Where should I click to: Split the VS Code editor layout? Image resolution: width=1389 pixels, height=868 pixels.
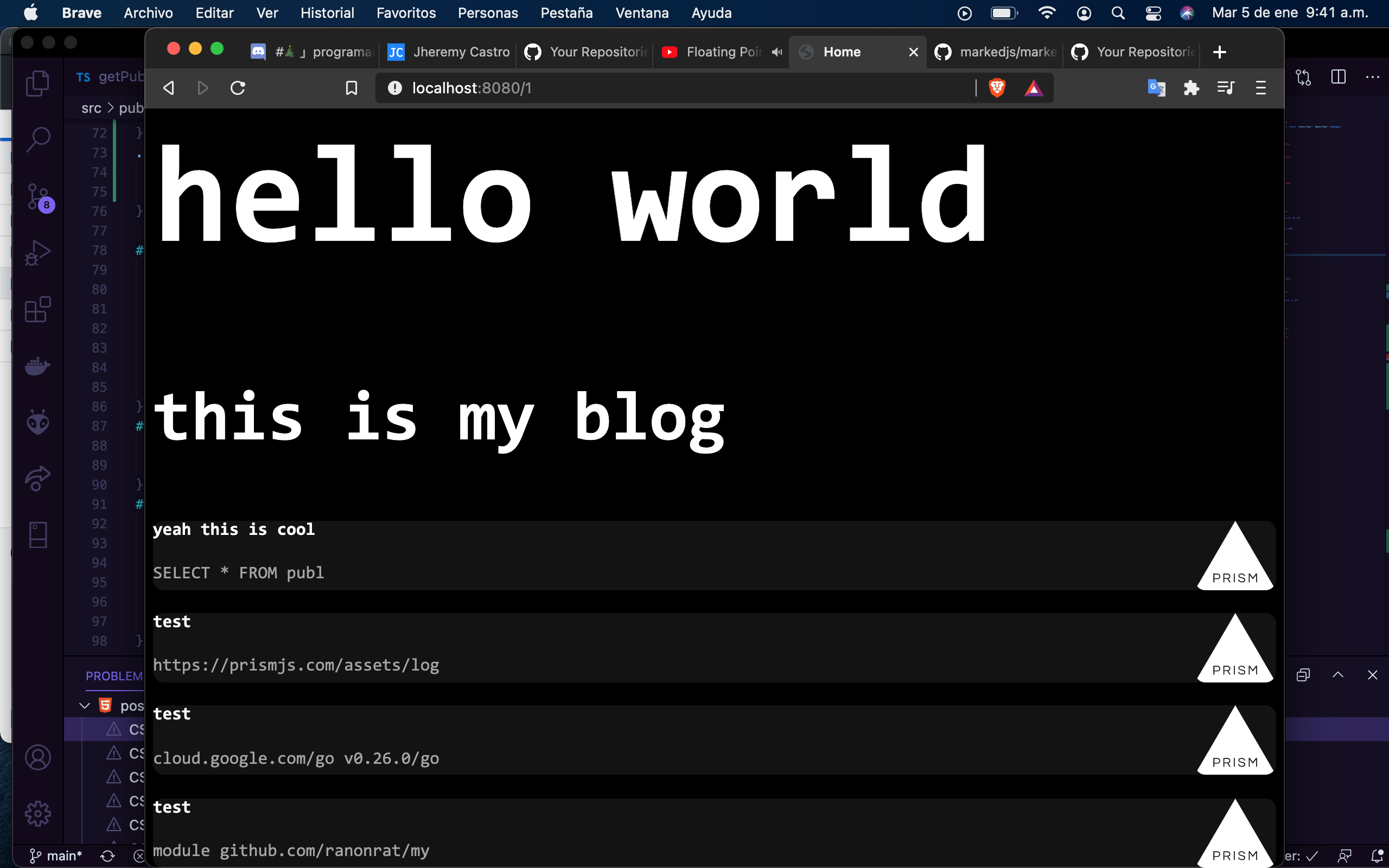[1338, 76]
